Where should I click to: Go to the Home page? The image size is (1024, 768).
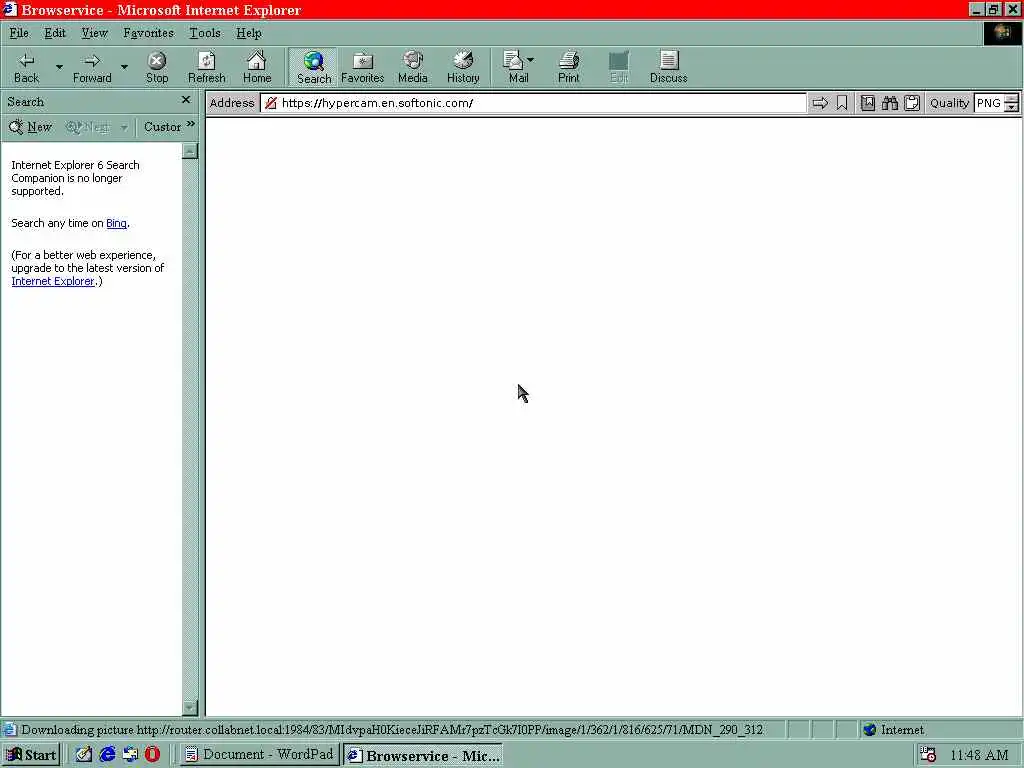click(257, 68)
